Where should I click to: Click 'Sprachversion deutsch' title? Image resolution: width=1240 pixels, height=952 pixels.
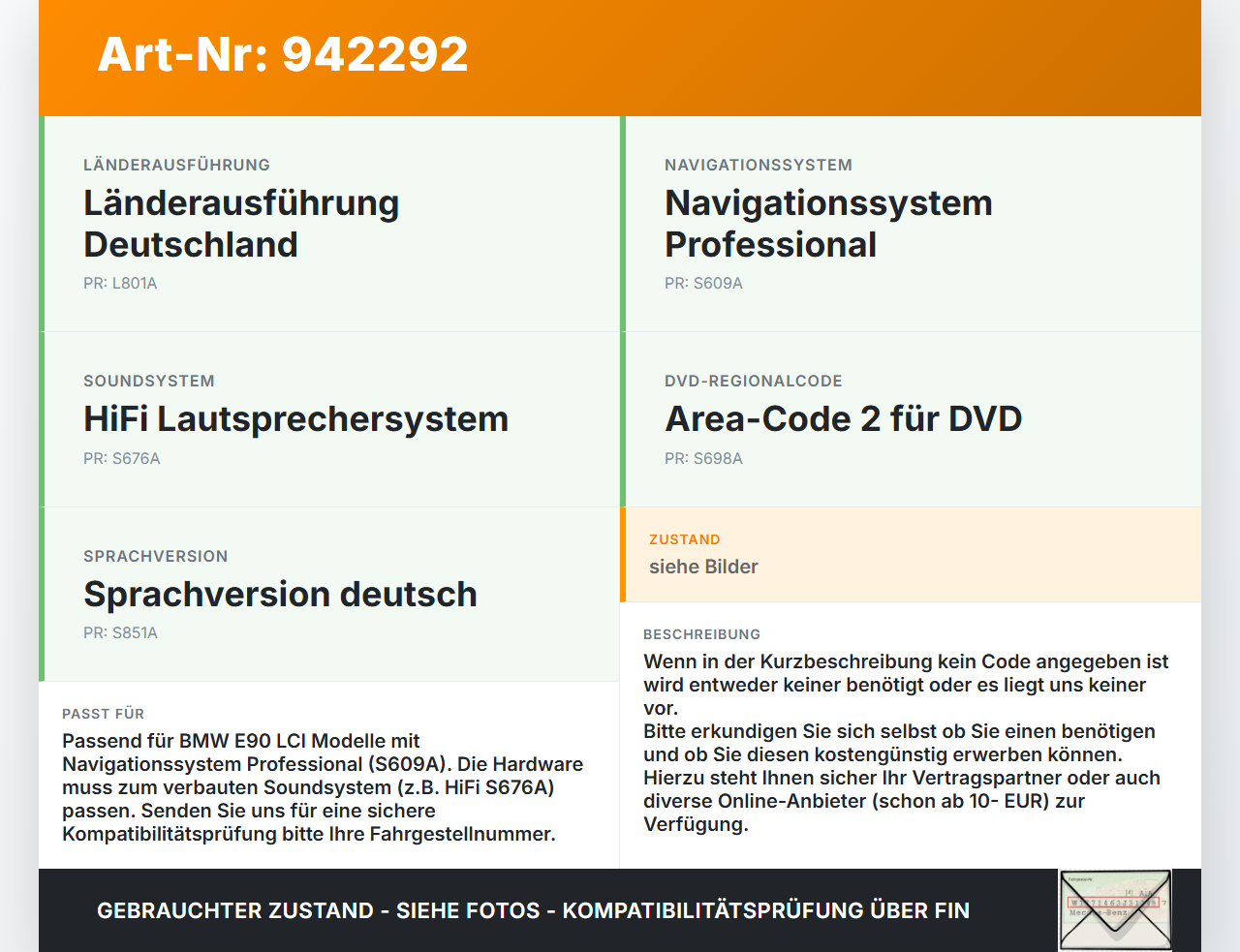[280, 595]
